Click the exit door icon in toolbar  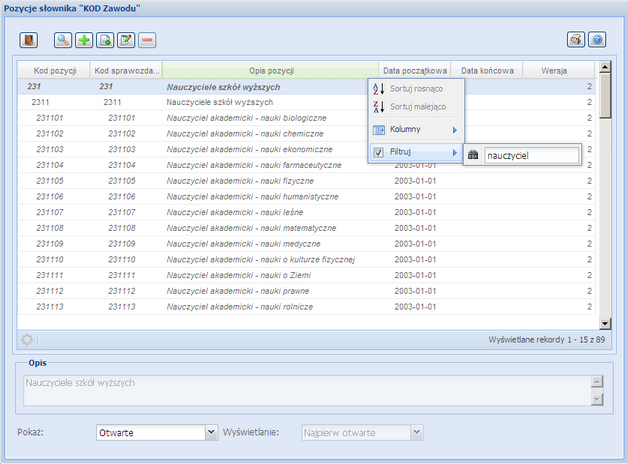coord(29,40)
